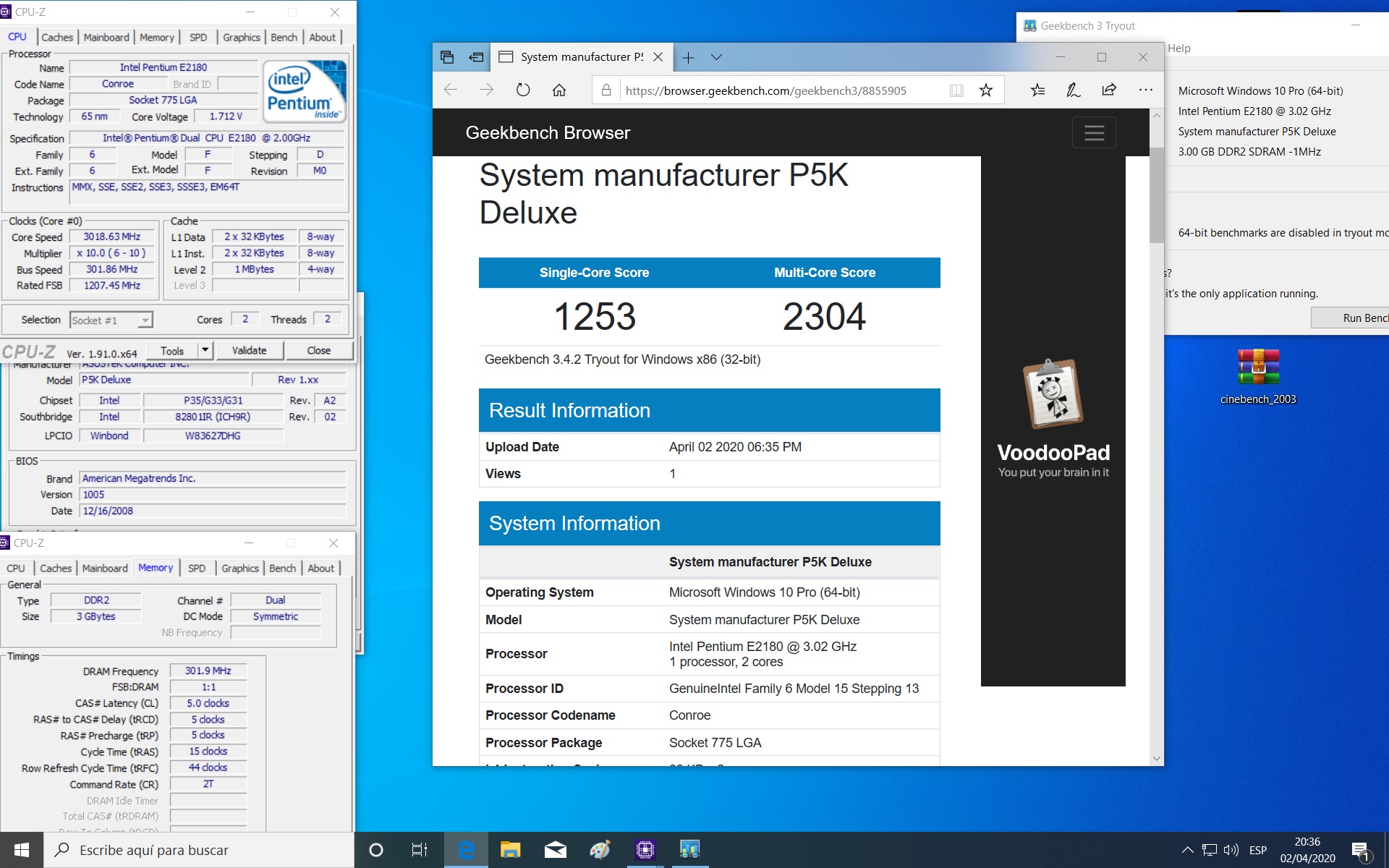The image size is (1389, 868).
Task: Click the browser address bar URL
Action: click(x=766, y=90)
